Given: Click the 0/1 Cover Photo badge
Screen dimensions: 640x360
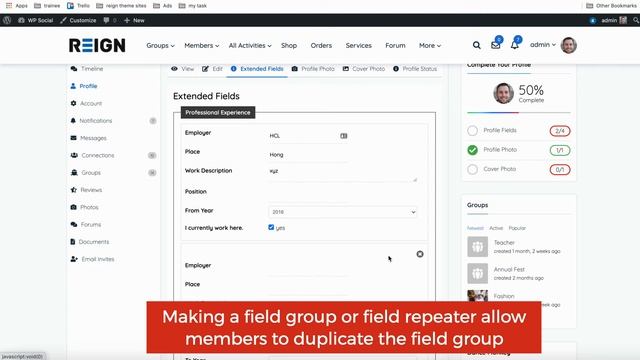Looking at the screenshot, I should point(560,169).
